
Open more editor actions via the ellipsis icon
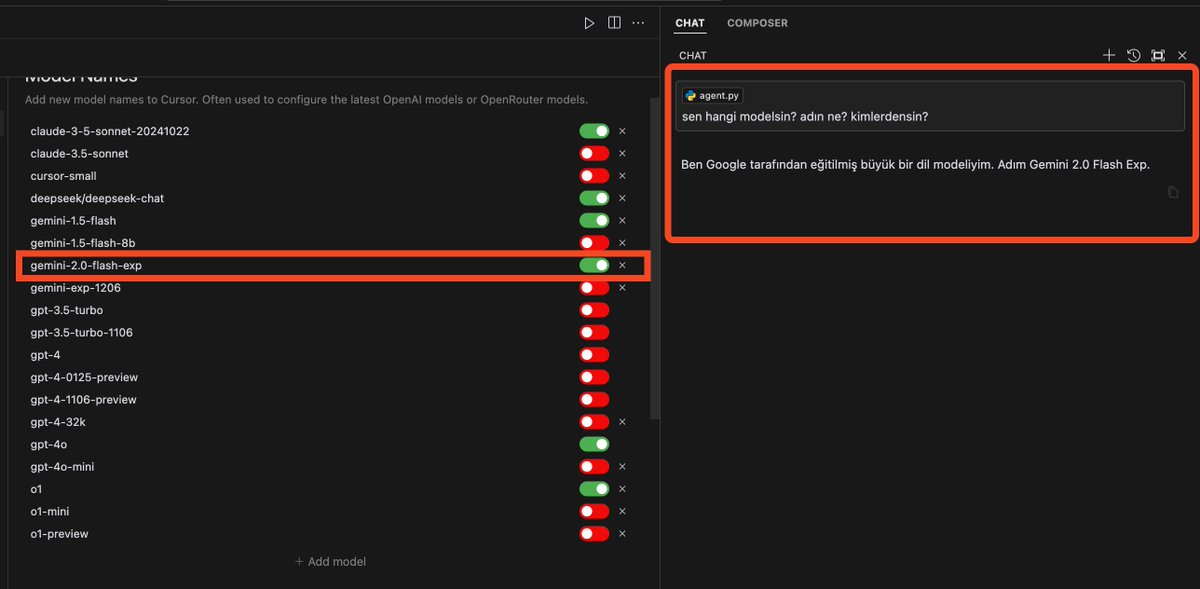(x=638, y=22)
